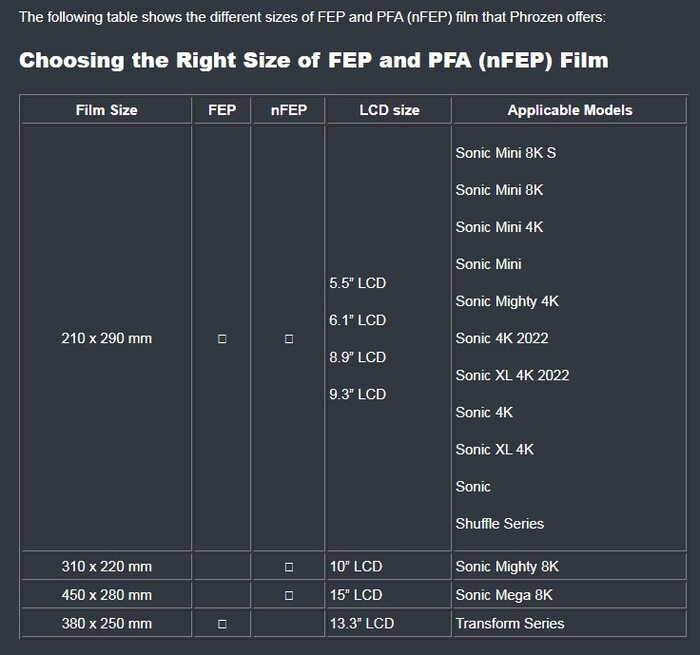The image size is (700, 655).
Task: Click the Sonic Mini 8K S model
Action: (505, 153)
